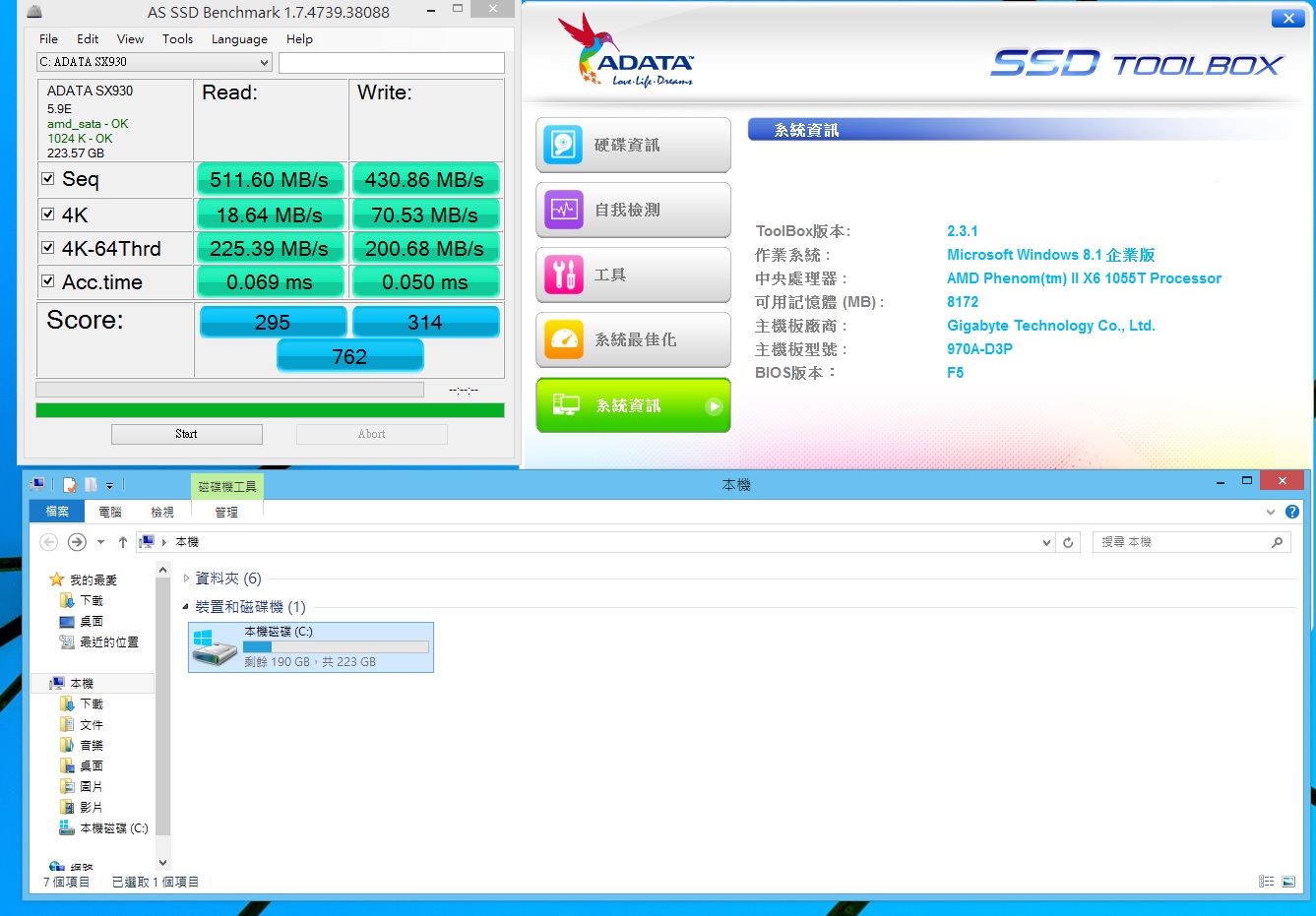Click the New Folder icon in Explorer quick access toolbar
The height and width of the screenshot is (916, 1316).
[x=91, y=485]
